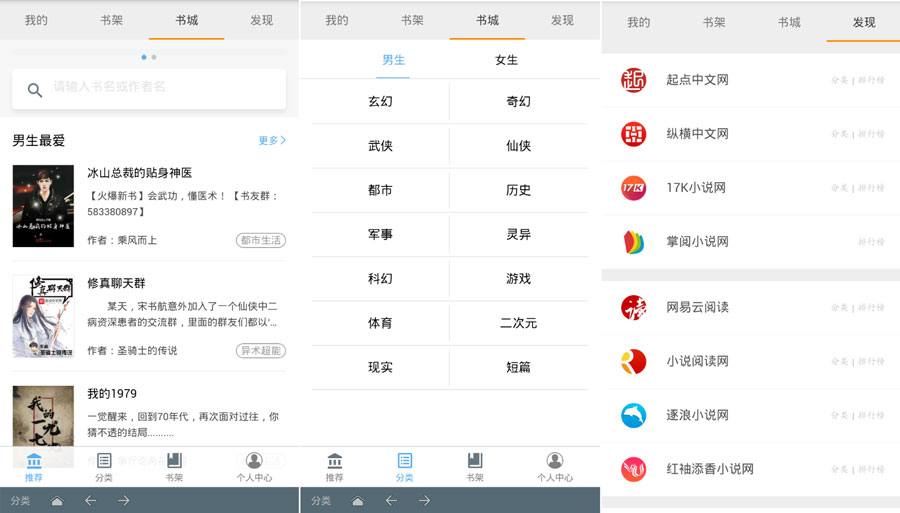This screenshot has width=900, height=513.
Task: Open the 发现 tab on the left screen
Action: 262,20
